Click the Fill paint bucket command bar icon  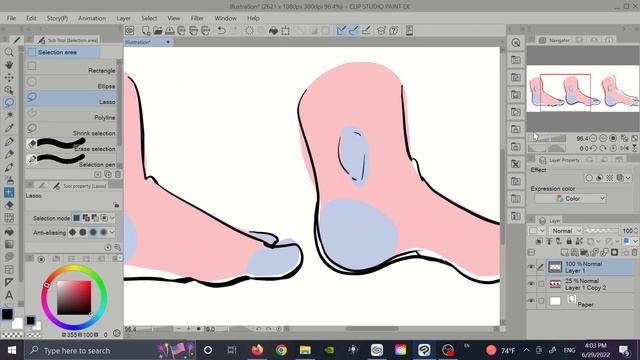(273, 31)
